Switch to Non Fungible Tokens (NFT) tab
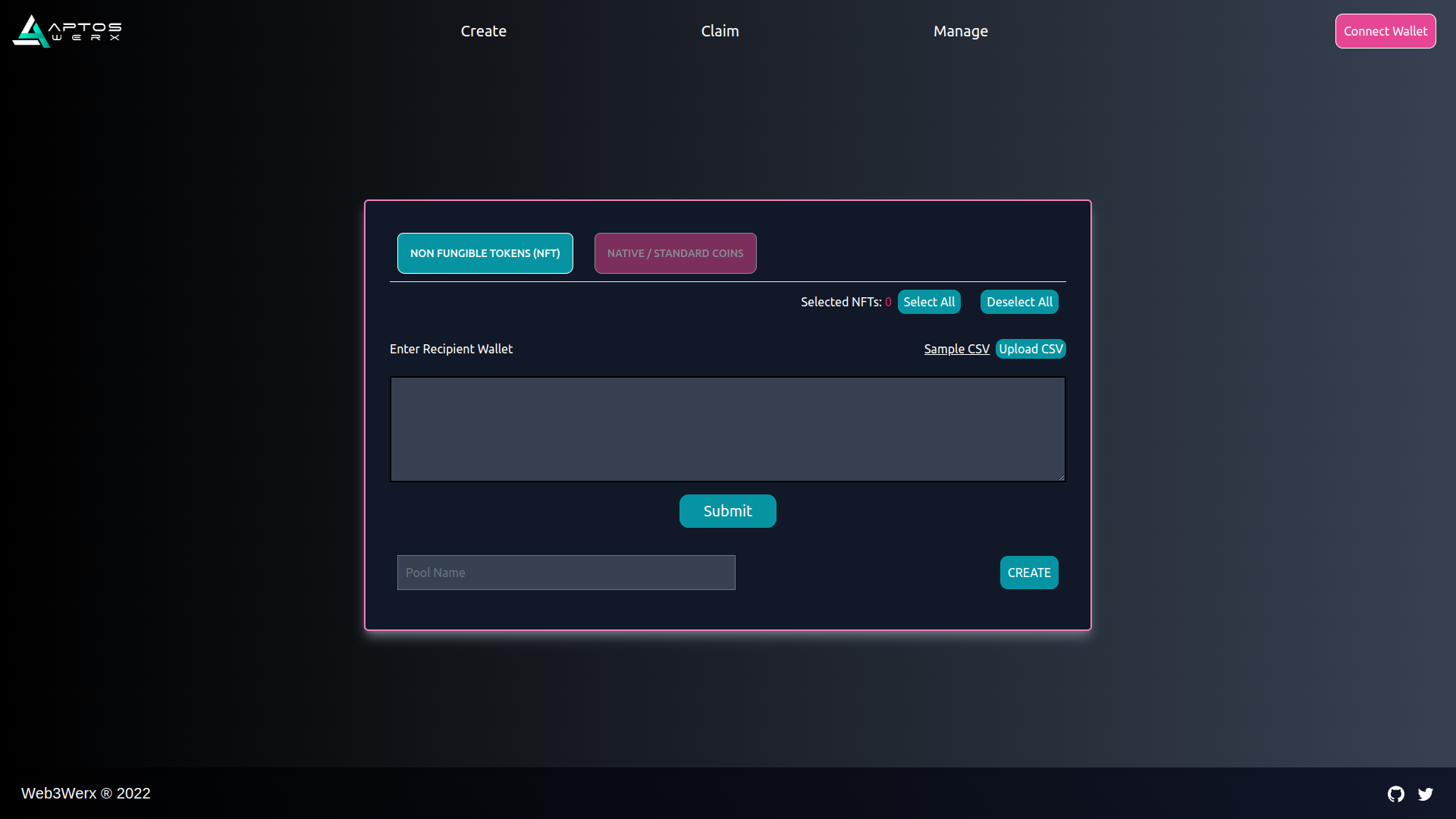This screenshot has height=819, width=1456. click(485, 253)
